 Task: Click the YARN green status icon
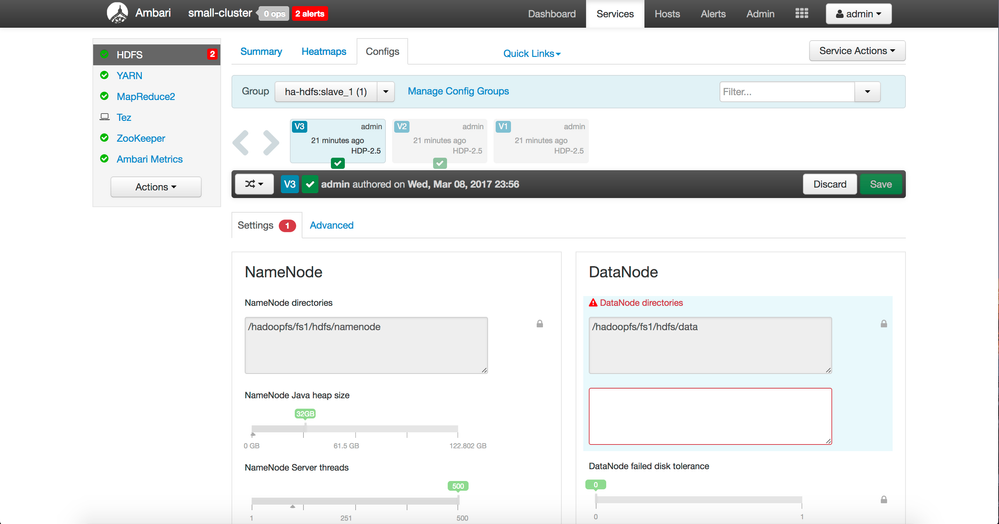104,75
